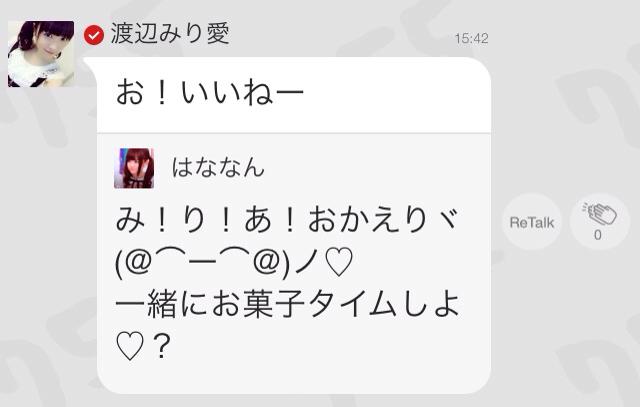This screenshot has height=407, width=640.
Task: Tap the clapping hands icon
Action: pos(599,214)
